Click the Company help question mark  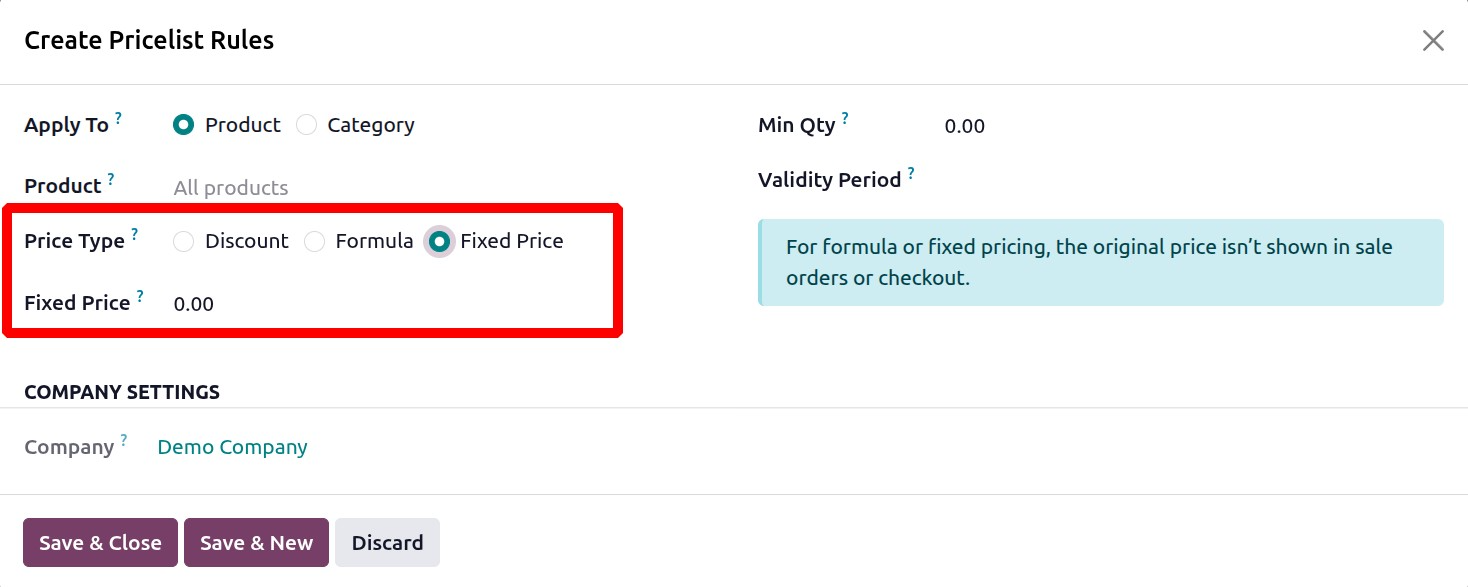click(x=124, y=440)
